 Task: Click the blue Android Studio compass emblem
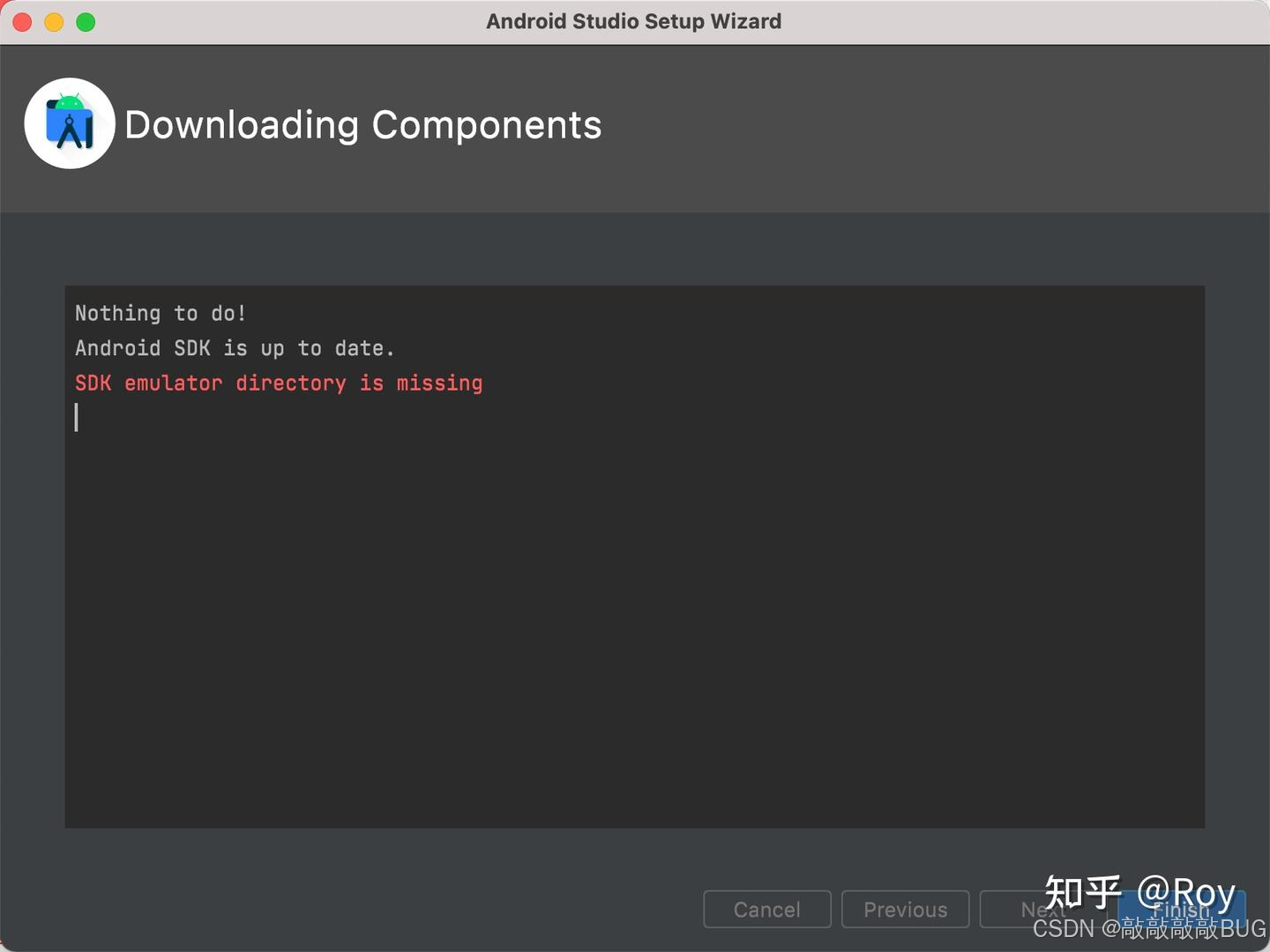[70, 130]
